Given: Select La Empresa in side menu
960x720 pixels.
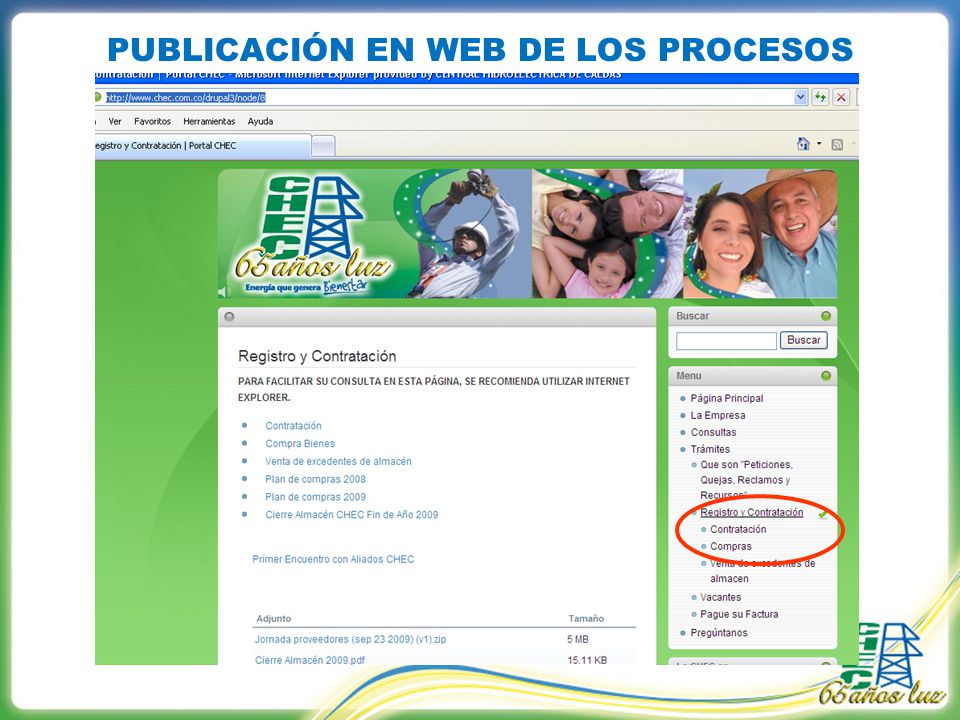Looking at the screenshot, I should pyautogui.click(x=718, y=415).
